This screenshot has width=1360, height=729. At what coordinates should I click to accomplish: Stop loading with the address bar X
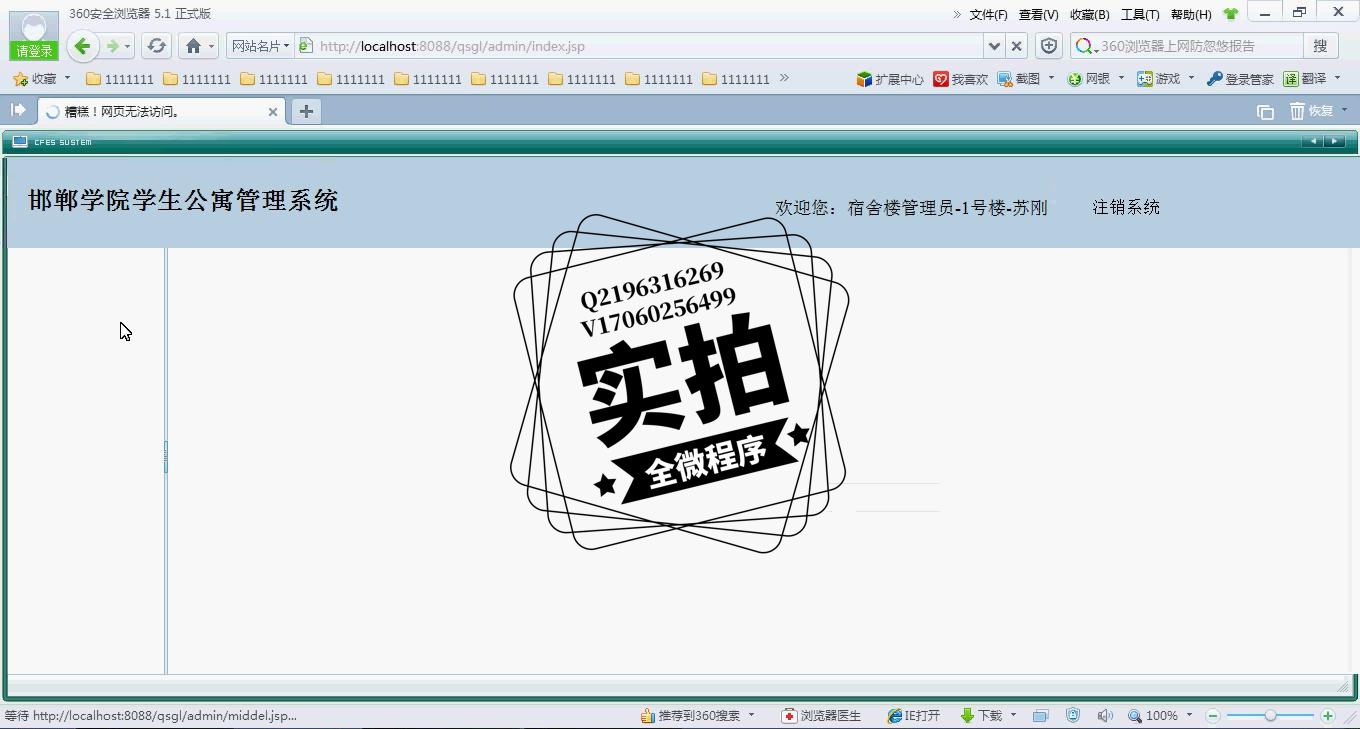[x=1016, y=46]
